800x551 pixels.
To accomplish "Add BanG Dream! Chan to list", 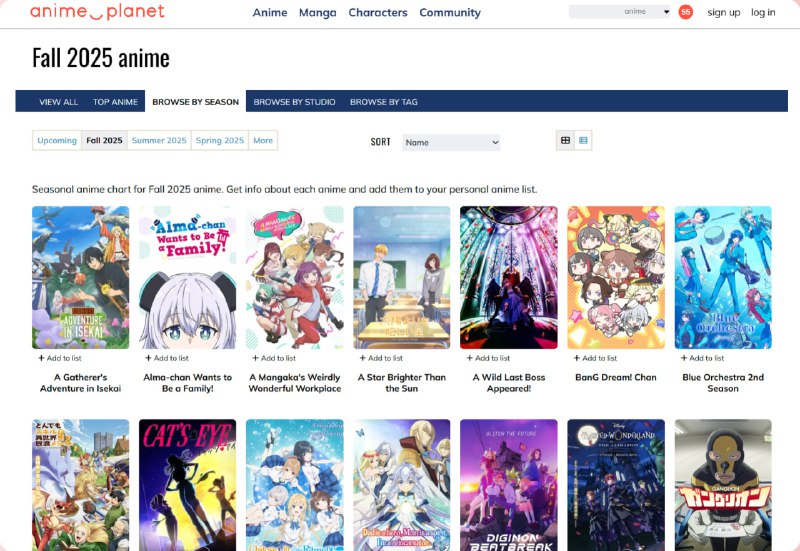I will coord(595,358).
